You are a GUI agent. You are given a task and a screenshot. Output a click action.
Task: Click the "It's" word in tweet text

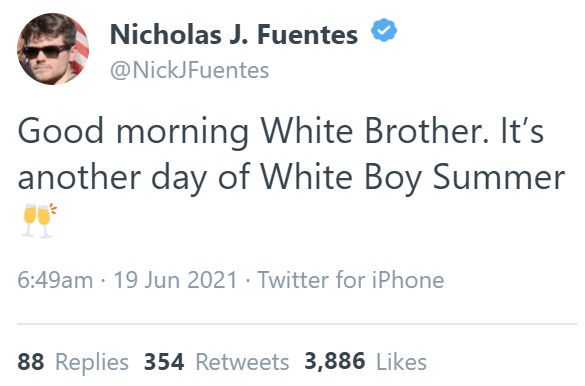coord(522,131)
